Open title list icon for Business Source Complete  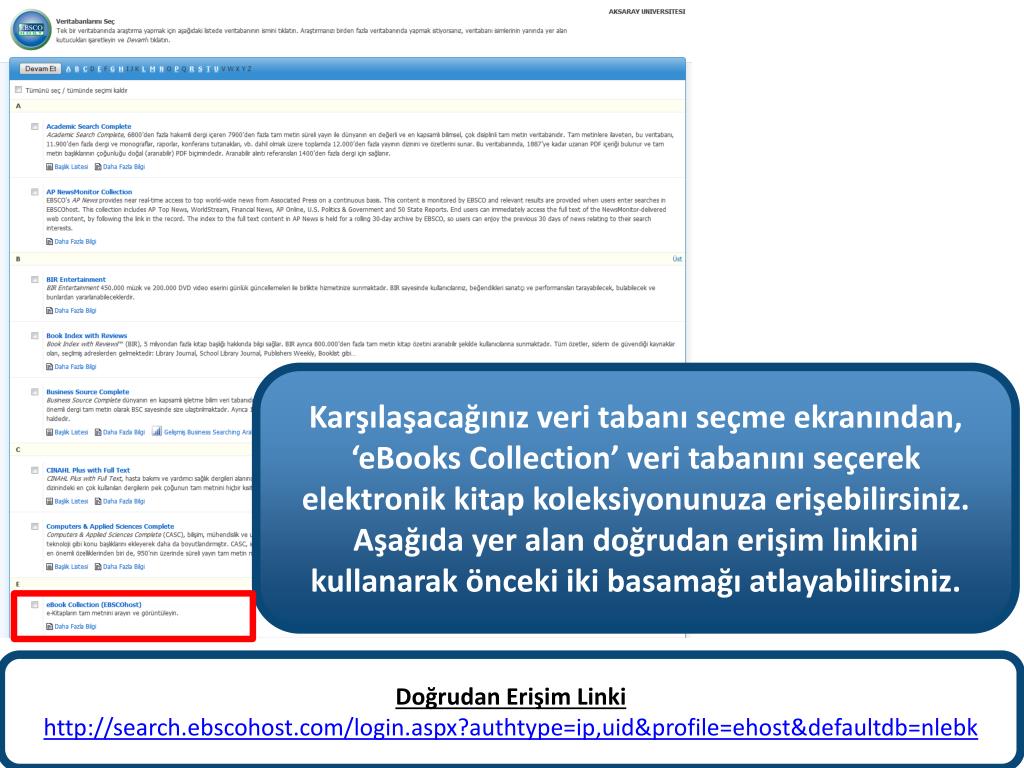50,432
